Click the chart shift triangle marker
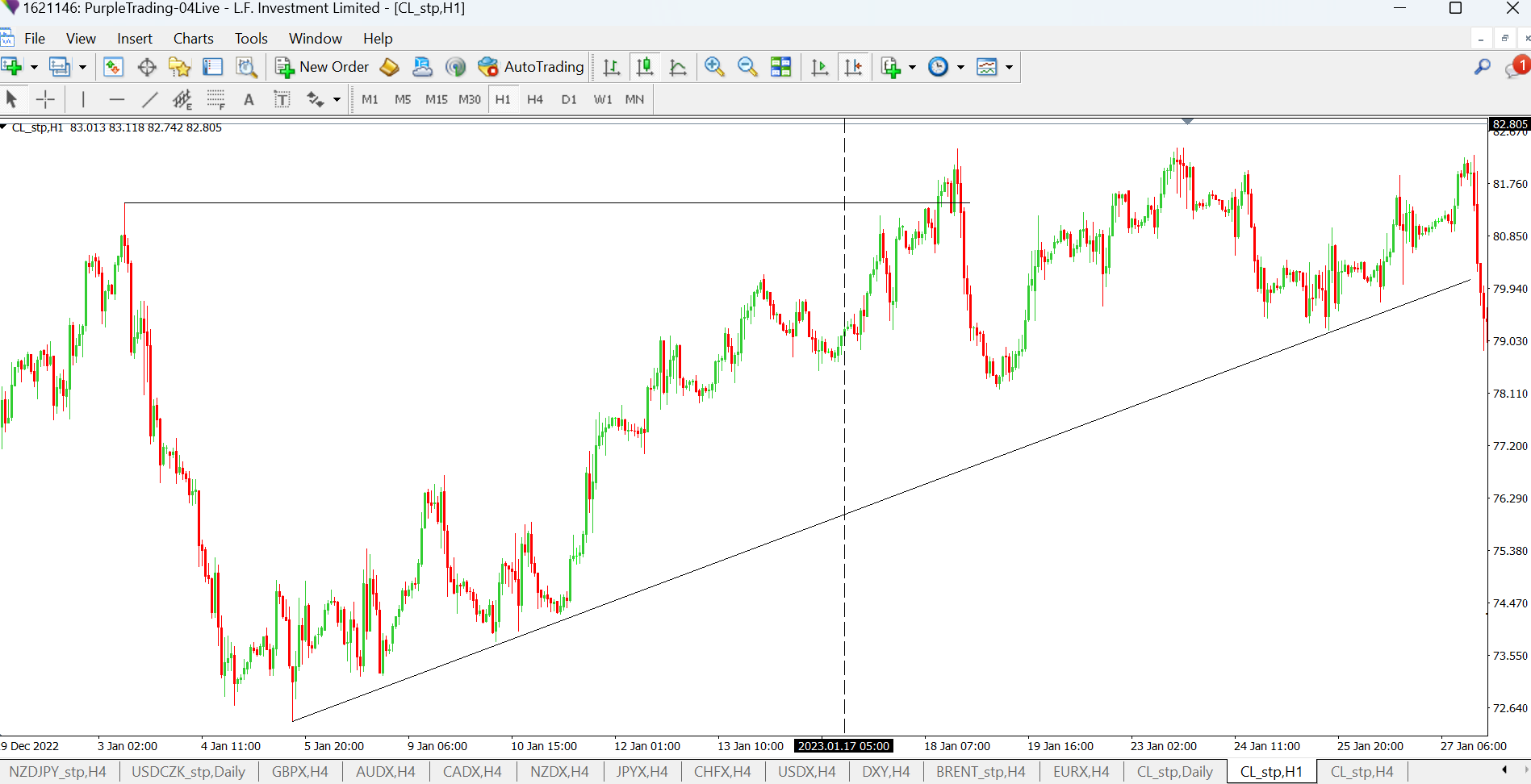 [x=1187, y=121]
